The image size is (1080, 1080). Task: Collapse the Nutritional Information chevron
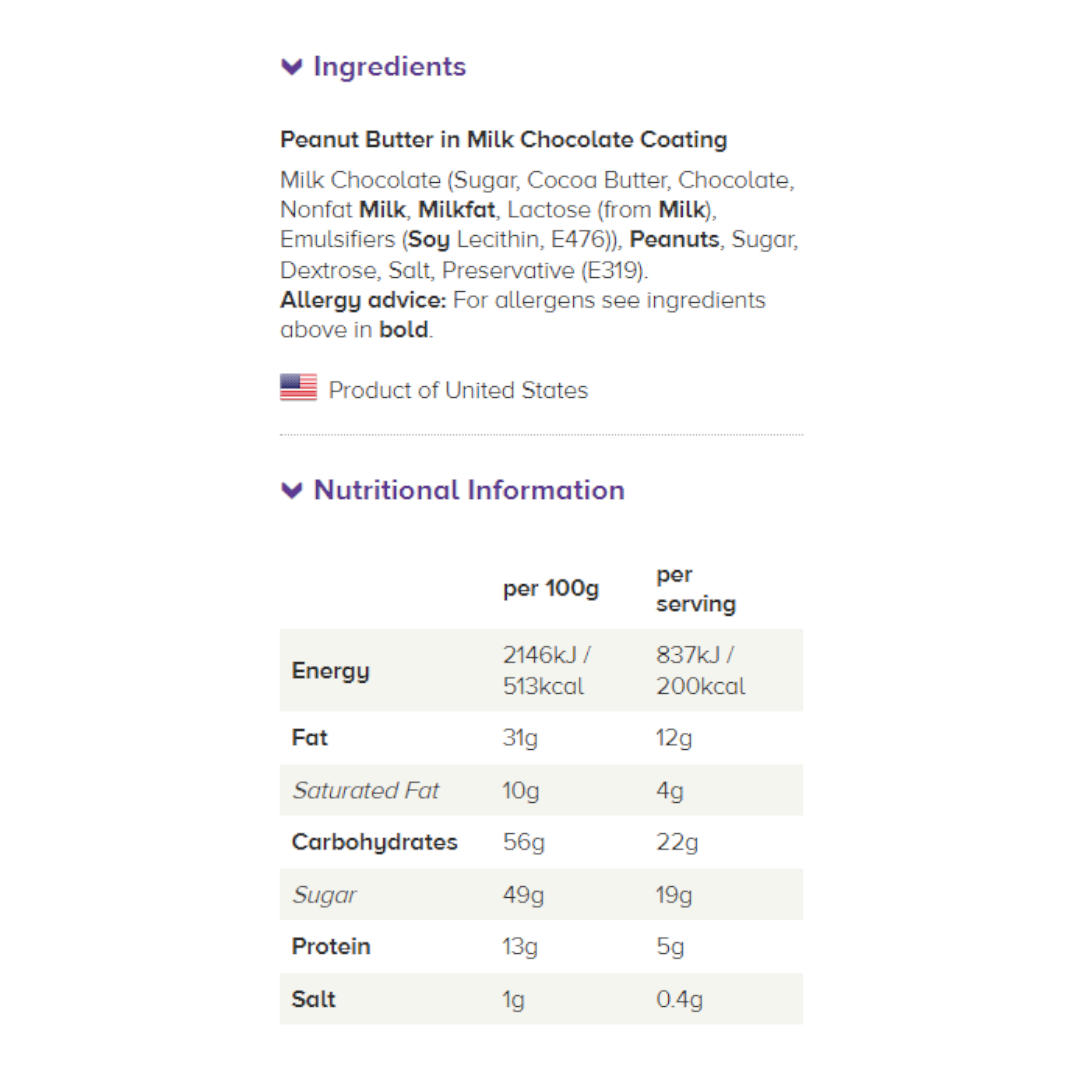292,490
